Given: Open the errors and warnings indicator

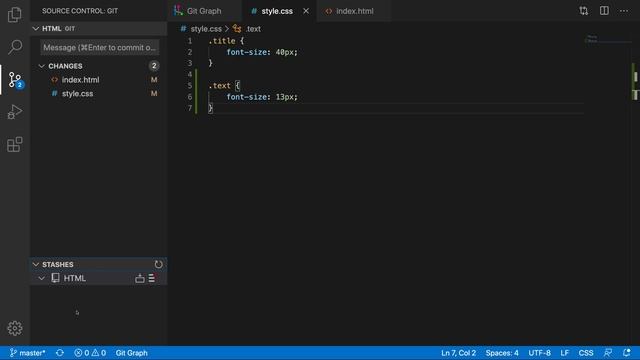Looking at the screenshot, I should 90,353.
